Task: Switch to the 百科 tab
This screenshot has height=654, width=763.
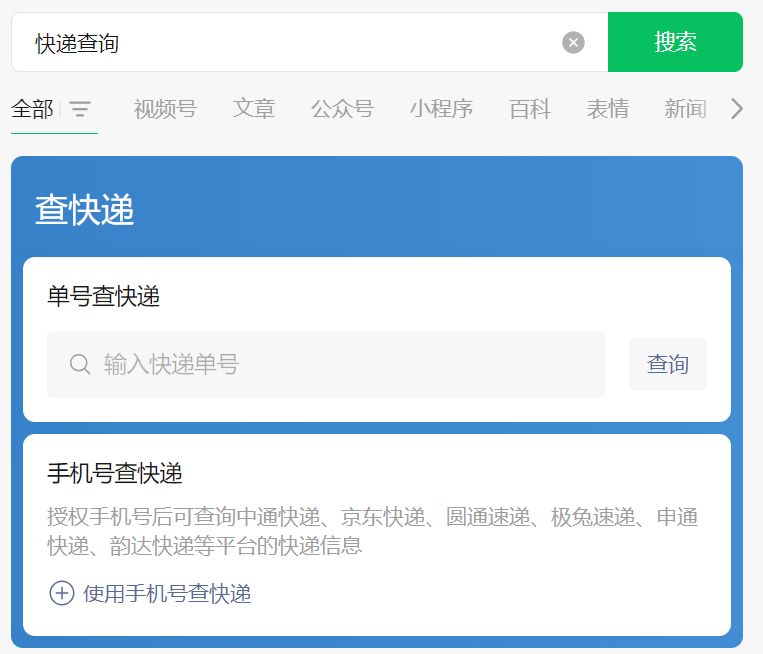Action: (530, 109)
